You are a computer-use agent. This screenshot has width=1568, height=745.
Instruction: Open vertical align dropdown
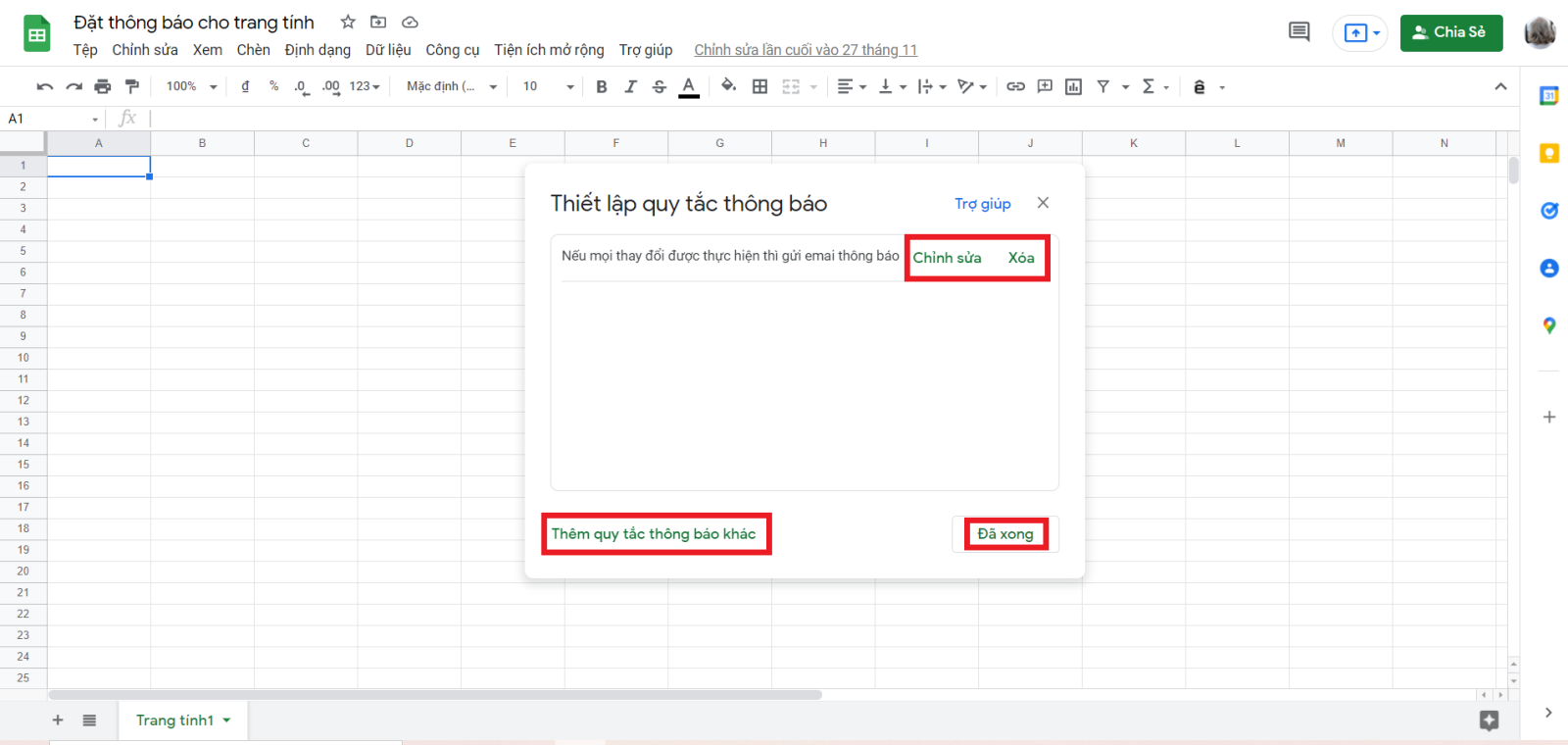892,86
